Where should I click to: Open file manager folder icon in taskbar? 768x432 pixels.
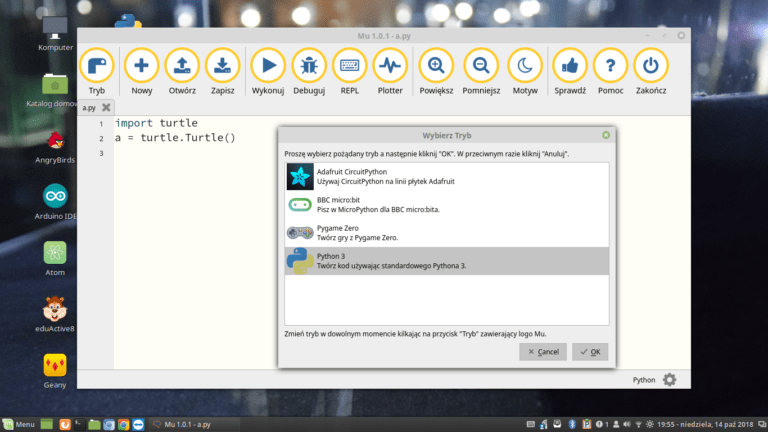(94, 424)
